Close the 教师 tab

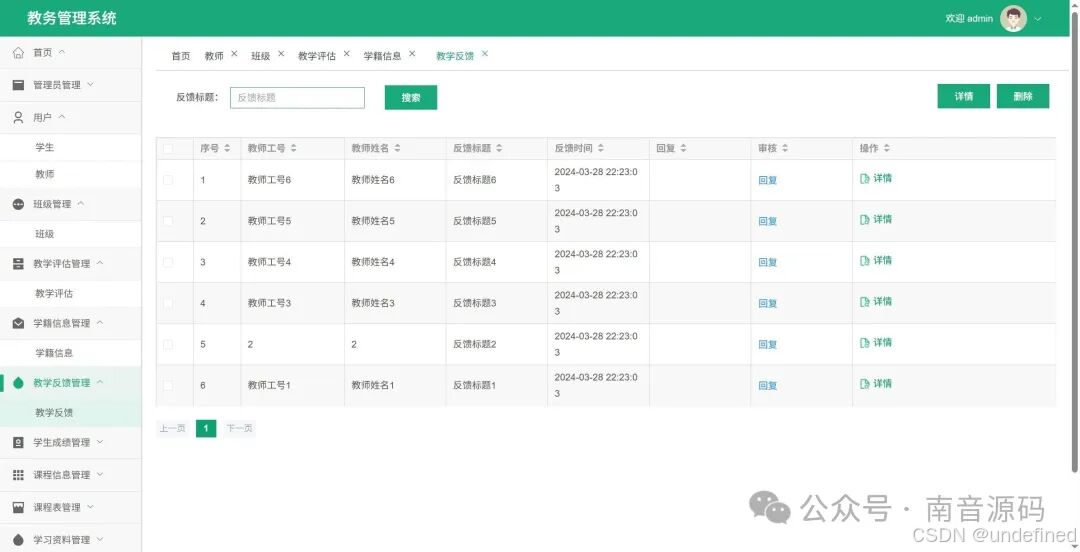234,54
